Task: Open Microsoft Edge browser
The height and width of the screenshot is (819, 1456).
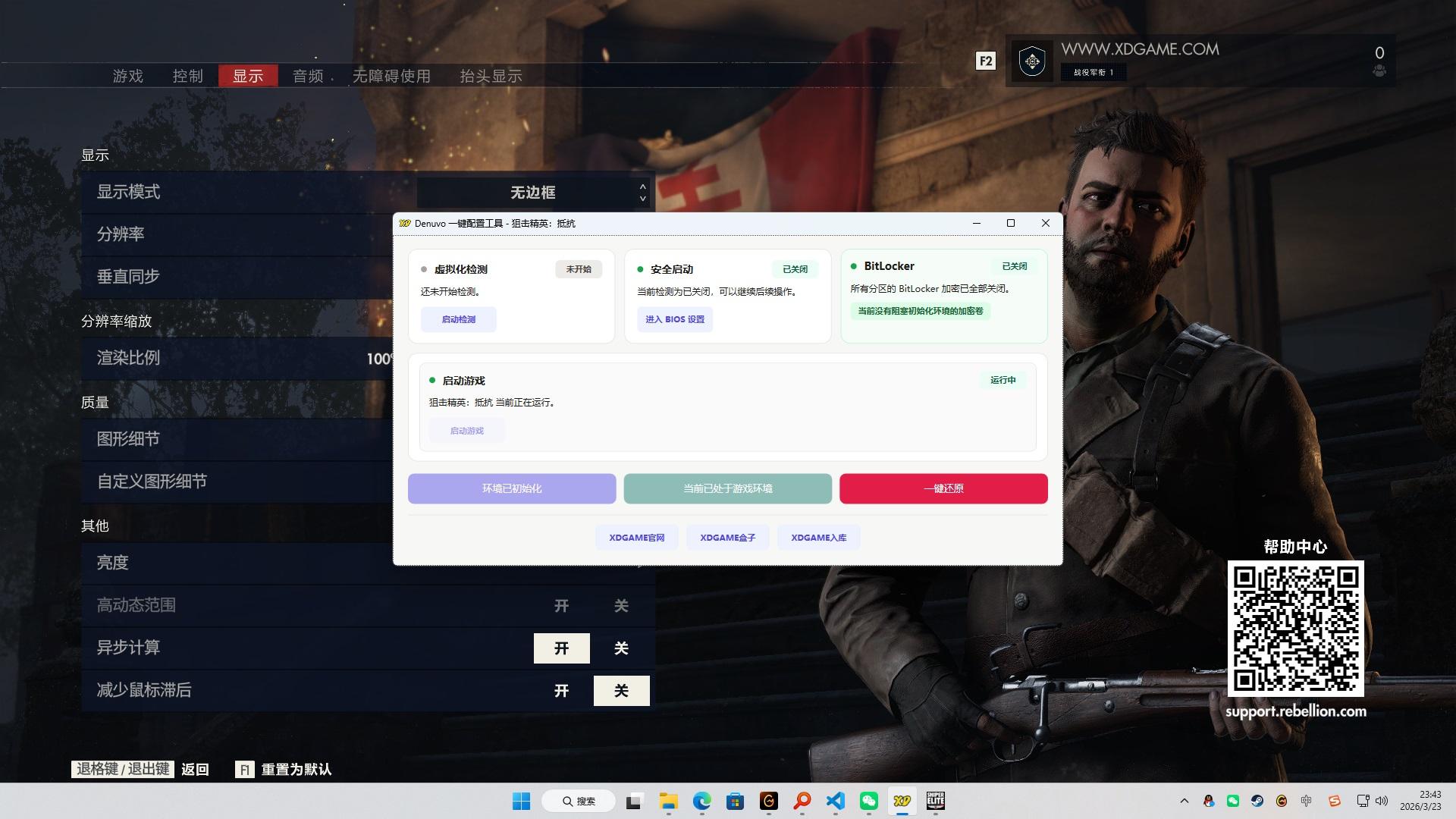Action: pos(703,801)
